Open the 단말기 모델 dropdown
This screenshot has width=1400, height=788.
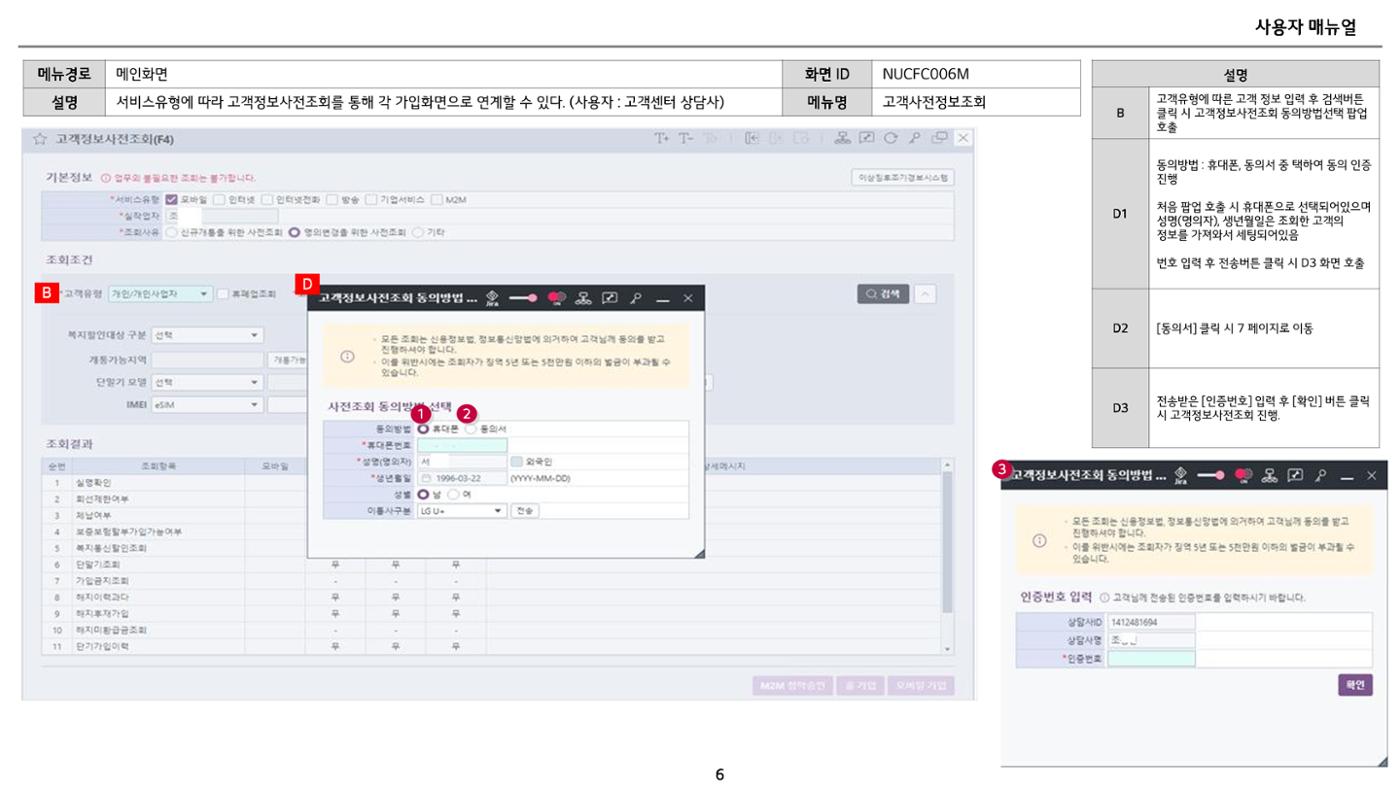point(208,382)
